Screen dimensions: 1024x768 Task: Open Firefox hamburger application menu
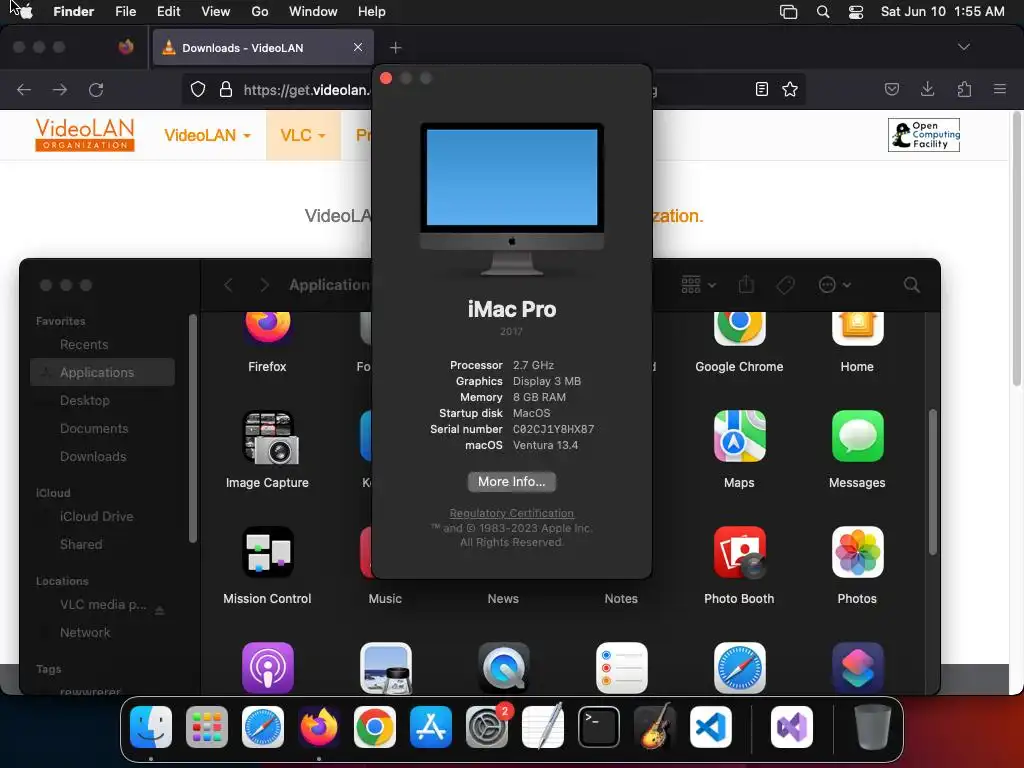pos(999,89)
